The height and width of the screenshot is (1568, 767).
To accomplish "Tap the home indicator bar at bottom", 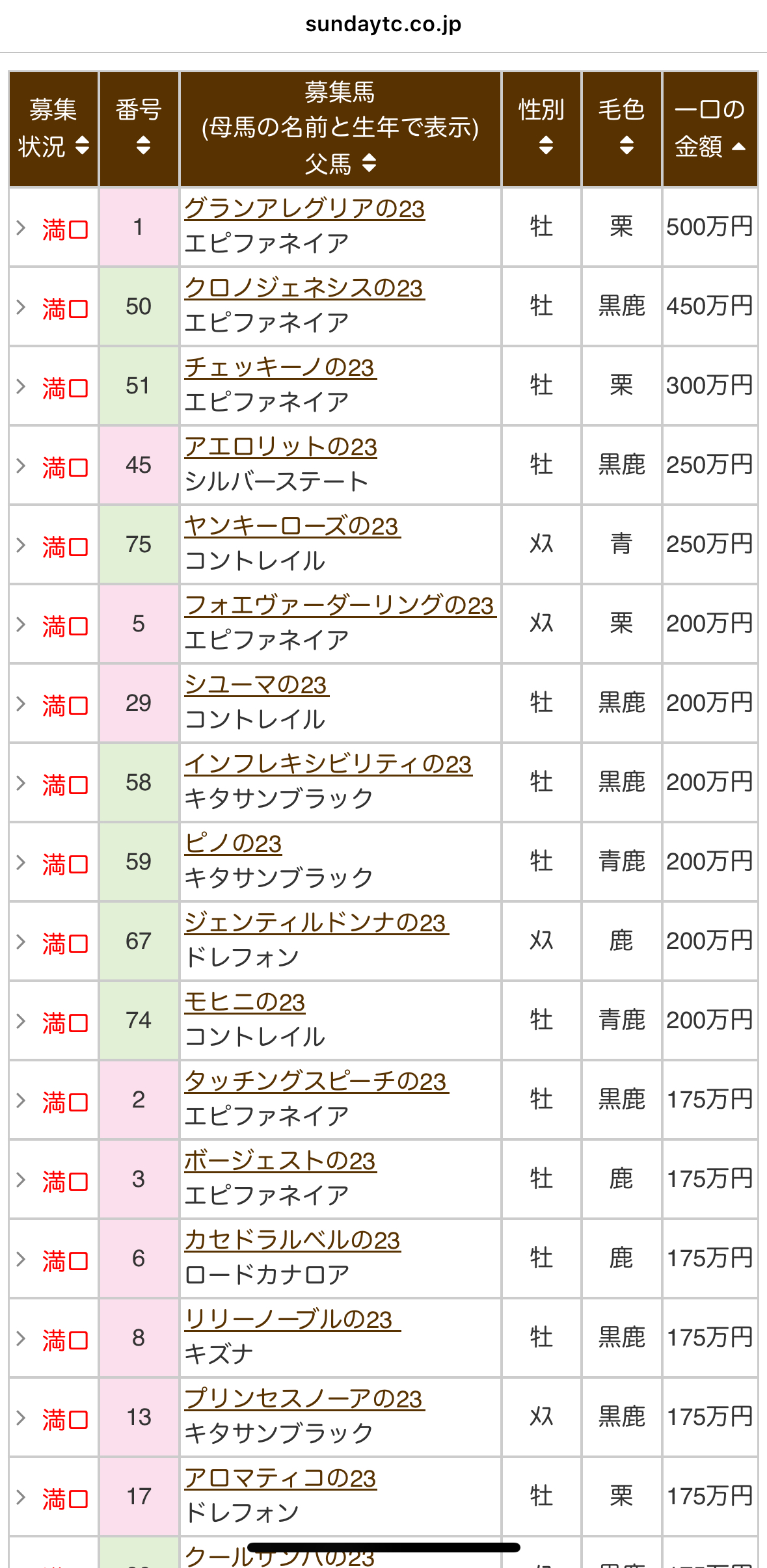I will point(383,1547).
